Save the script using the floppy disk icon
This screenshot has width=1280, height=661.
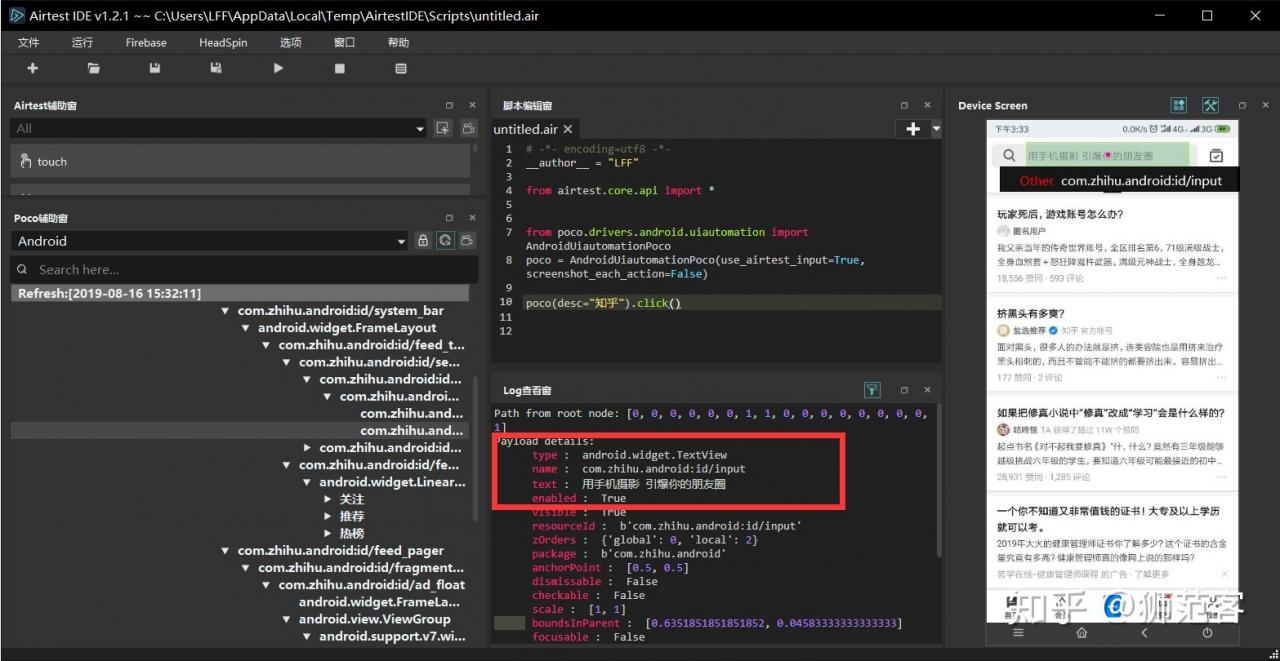tap(155, 68)
